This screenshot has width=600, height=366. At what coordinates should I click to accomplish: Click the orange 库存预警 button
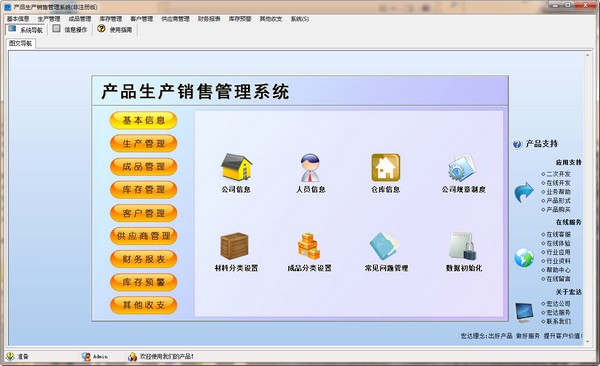coord(143,282)
